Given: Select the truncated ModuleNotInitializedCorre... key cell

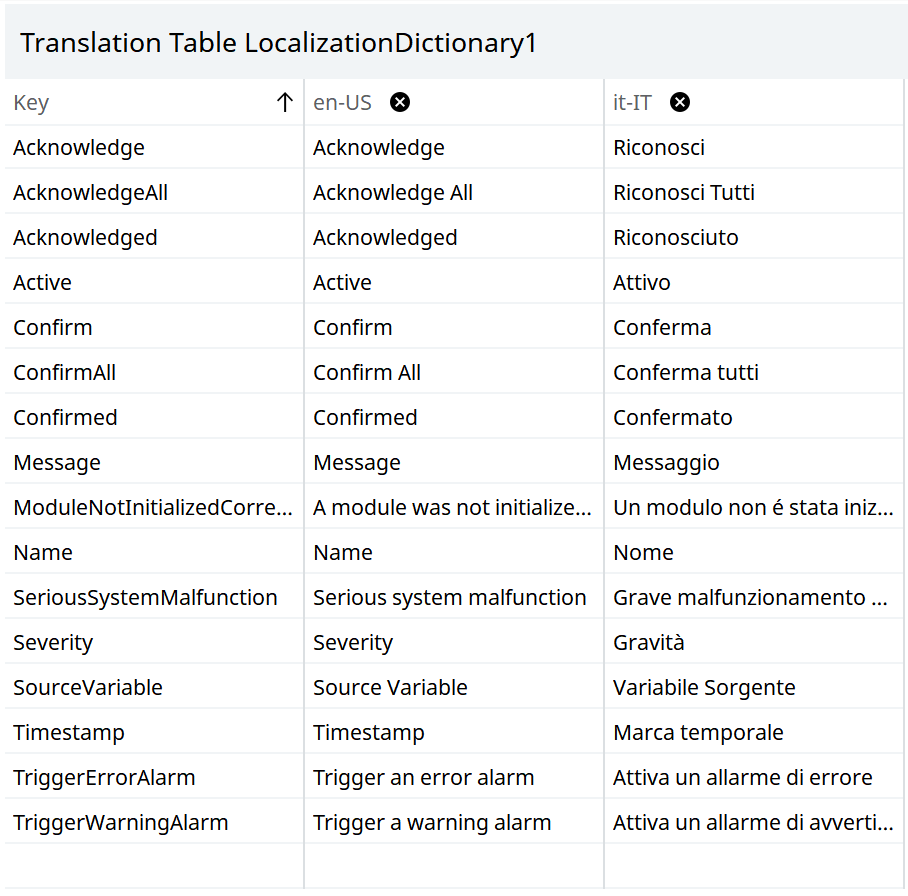Looking at the screenshot, I should coord(152,507).
